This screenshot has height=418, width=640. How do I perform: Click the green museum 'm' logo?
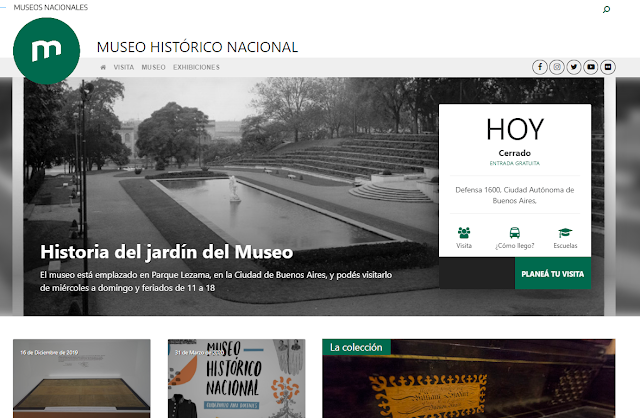point(47,51)
